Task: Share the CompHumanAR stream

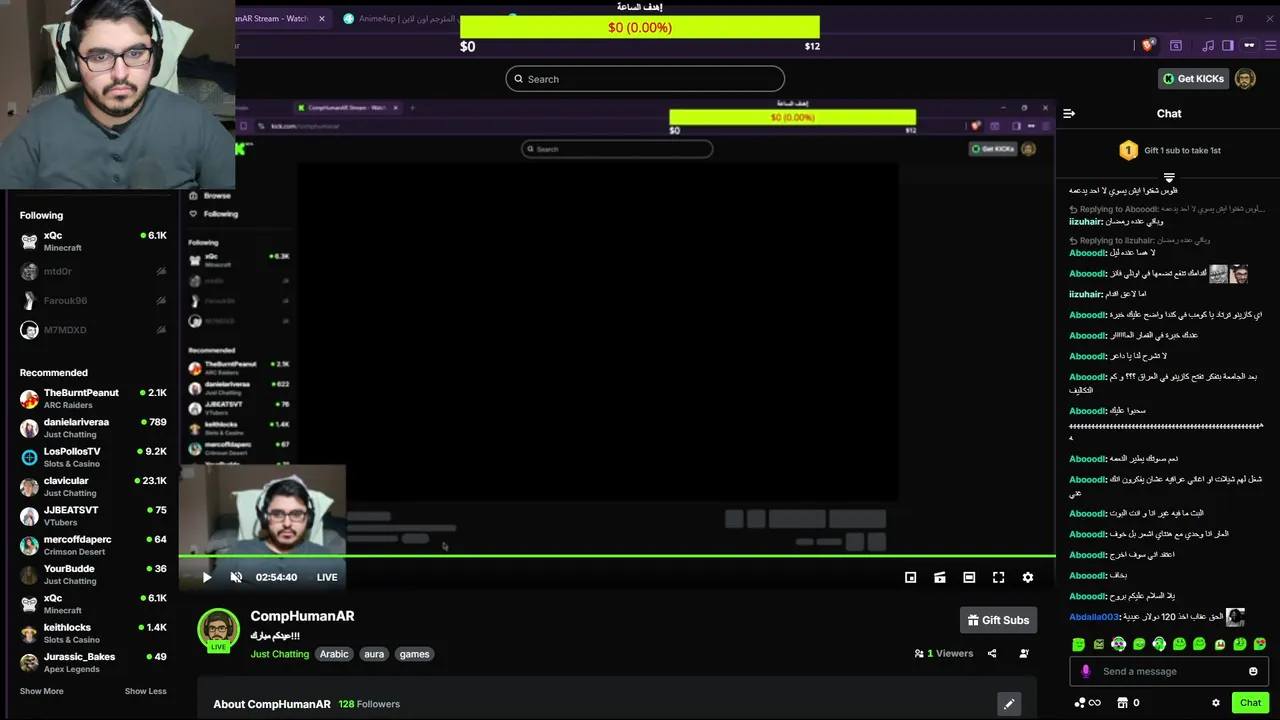Action: point(992,653)
